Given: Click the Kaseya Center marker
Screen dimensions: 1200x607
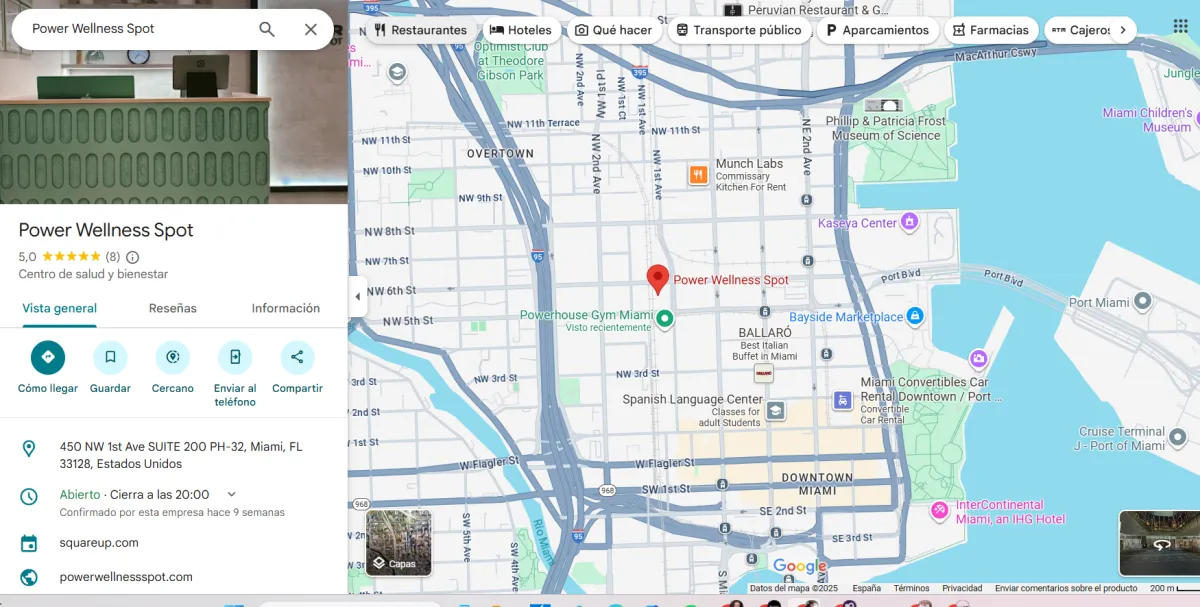Looking at the screenshot, I should pyautogui.click(x=909, y=222).
